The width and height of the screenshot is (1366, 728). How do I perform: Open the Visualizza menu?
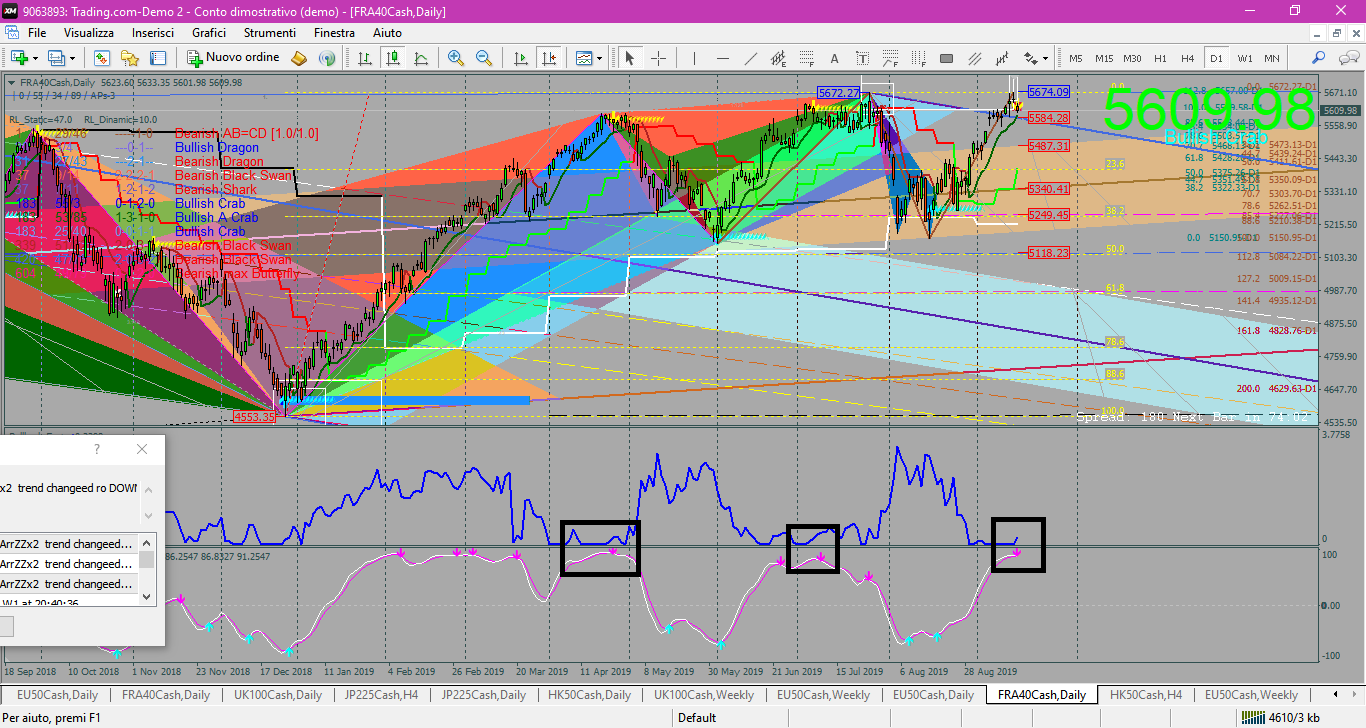pos(89,33)
